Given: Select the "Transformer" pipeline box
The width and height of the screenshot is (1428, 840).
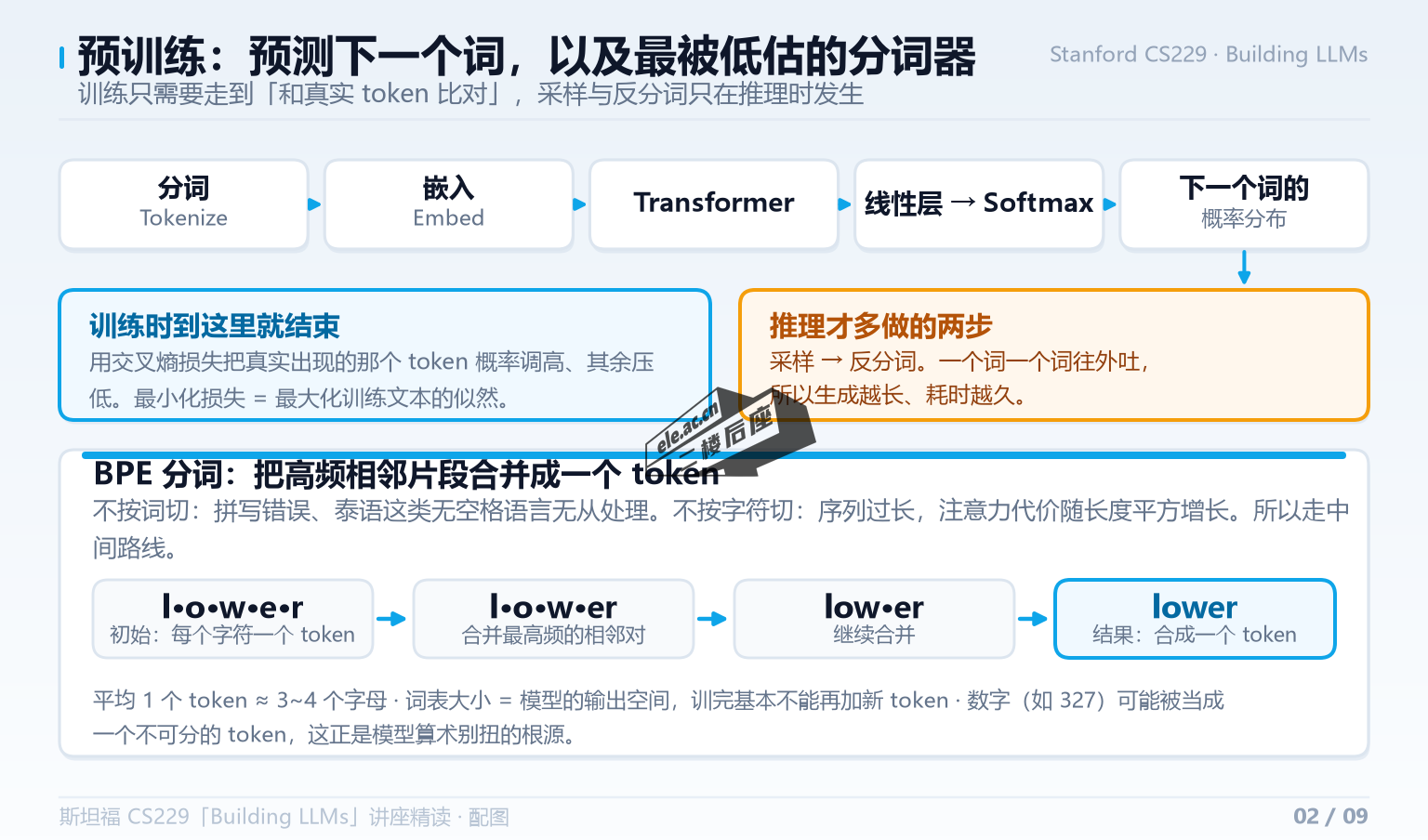Looking at the screenshot, I should (714, 204).
